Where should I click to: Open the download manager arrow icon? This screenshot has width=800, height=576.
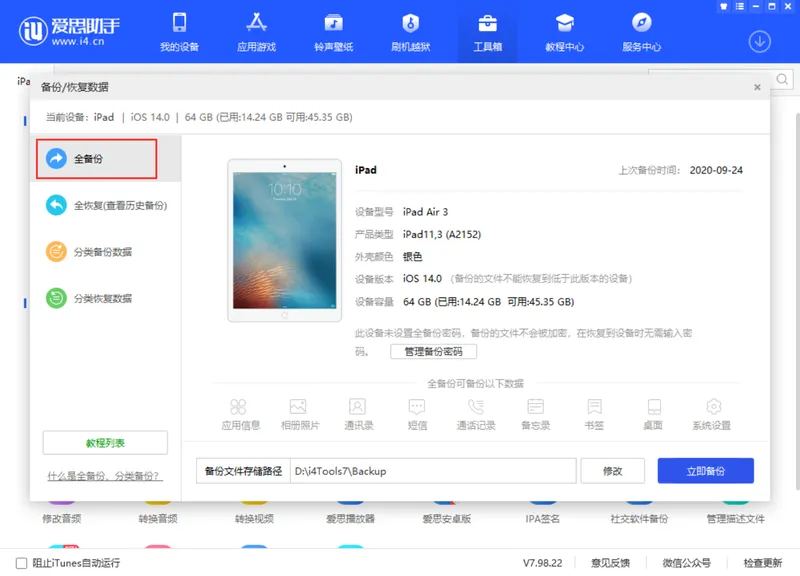point(759,41)
